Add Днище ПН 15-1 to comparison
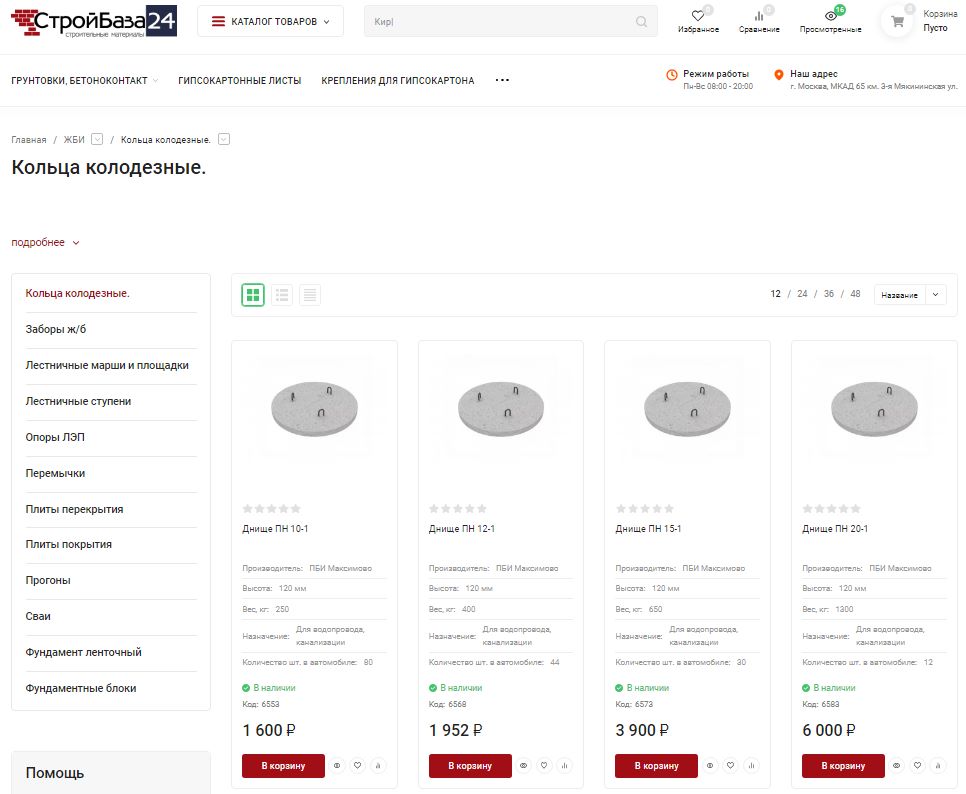This screenshot has height=794, width=966. point(752,766)
